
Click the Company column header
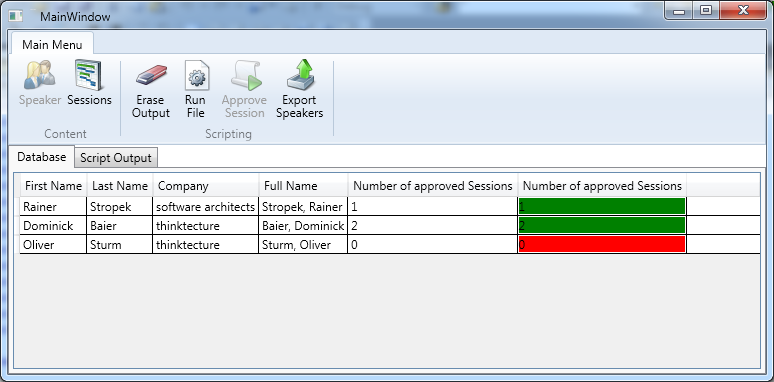pos(206,186)
